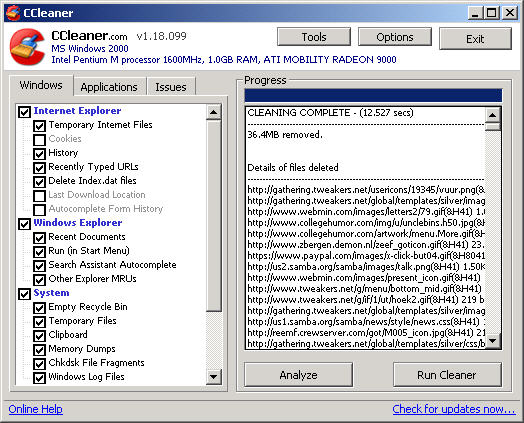Image resolution: width=524 pixels, height=423 pixels.
Task: Uncheck the Clipboard option
Action: click(39, 336)
